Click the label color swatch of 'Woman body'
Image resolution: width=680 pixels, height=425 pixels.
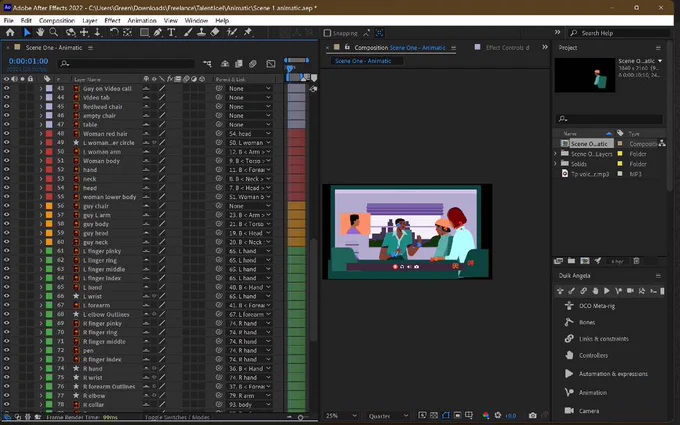point(49,160)
